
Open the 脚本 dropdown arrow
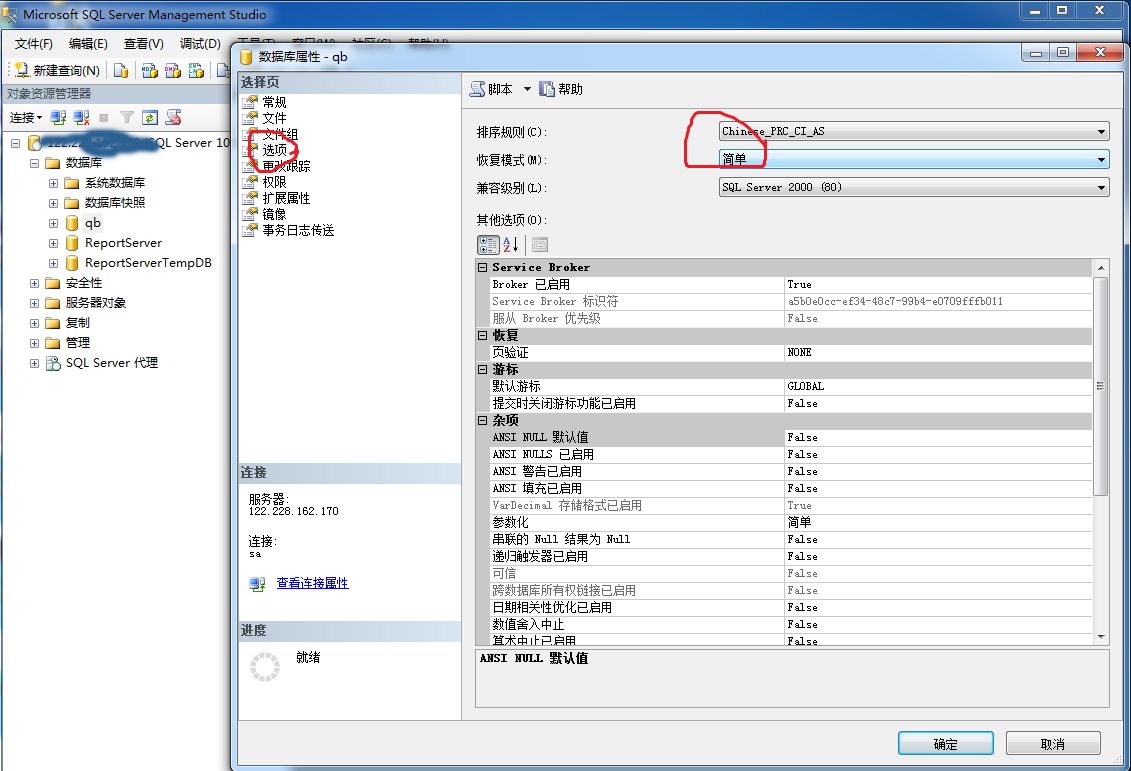(x=527, y=89)
